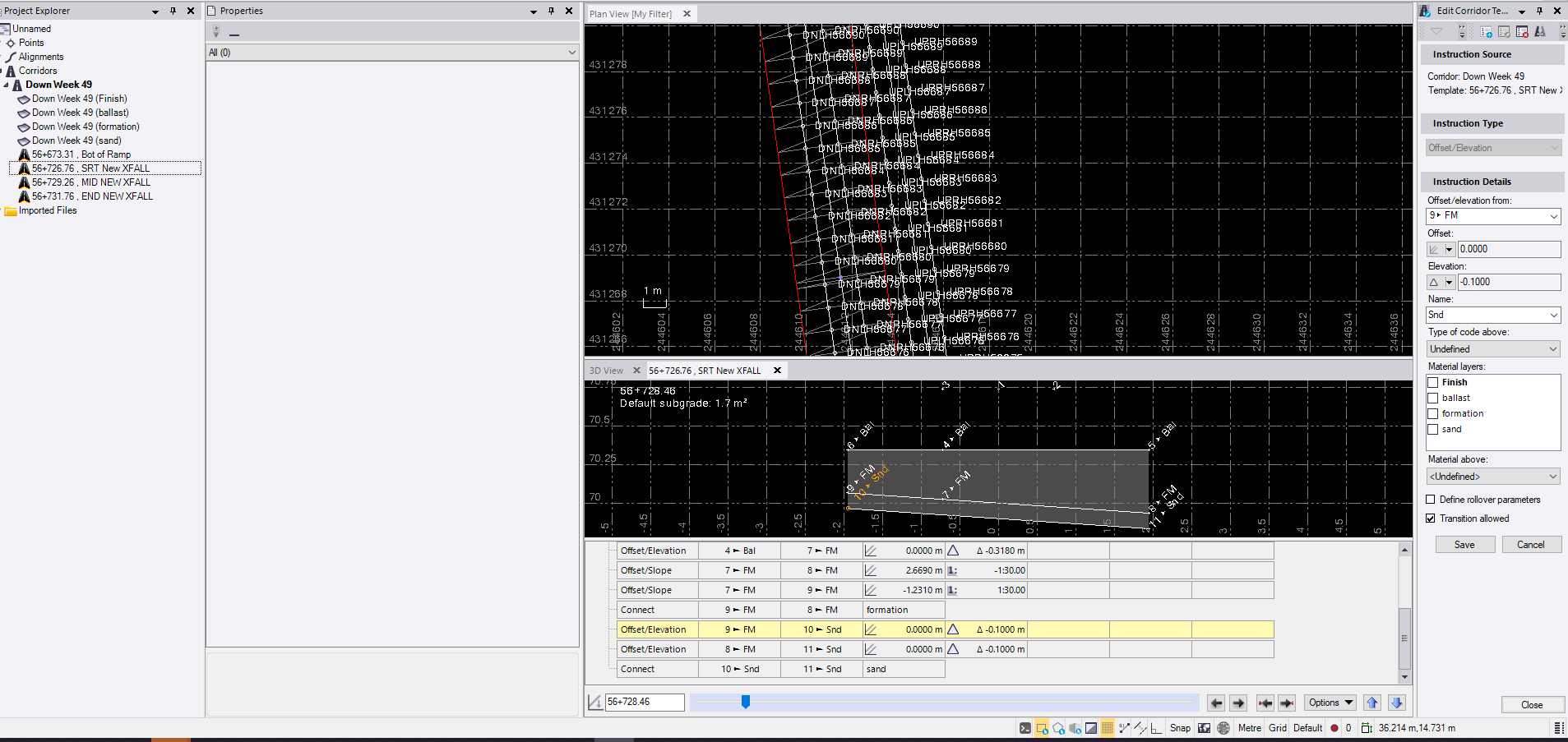Click the delete instruction icon
The height and width of the screenshot is (742, 1568).
1522,32
